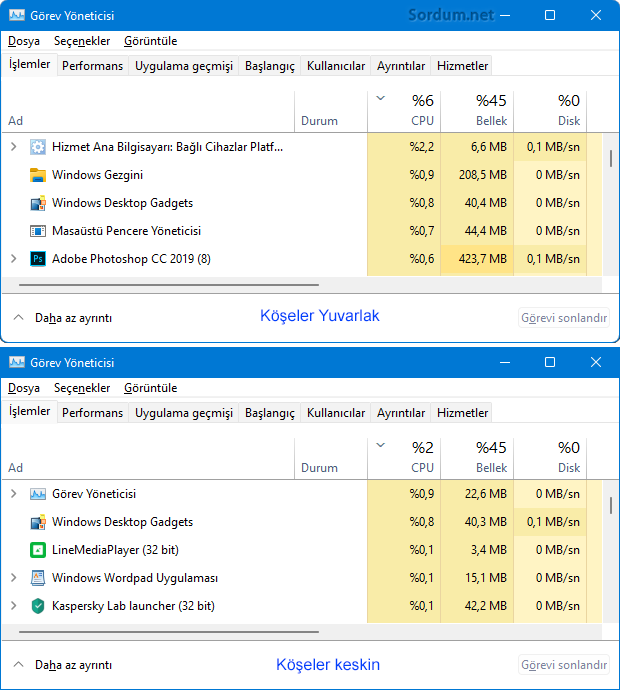Expand the Hizmet Ana Bilgisayarı process group
620x690 pixels.
tap(14, 147)
